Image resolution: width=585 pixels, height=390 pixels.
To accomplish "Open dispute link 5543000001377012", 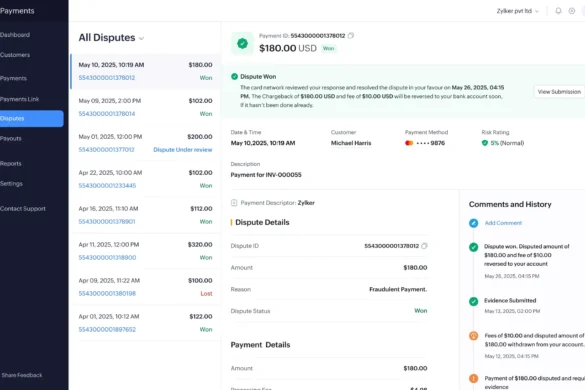I will [106, 150].
